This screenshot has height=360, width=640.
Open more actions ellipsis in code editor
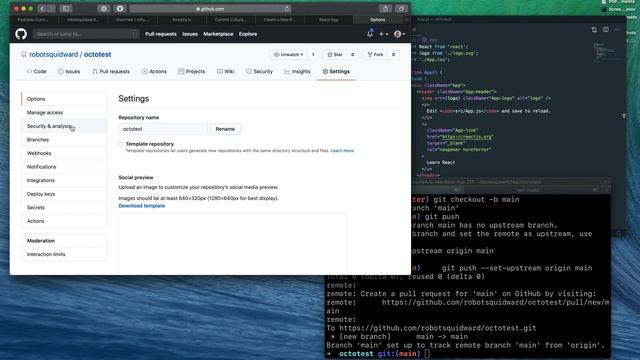pos(617,30)
